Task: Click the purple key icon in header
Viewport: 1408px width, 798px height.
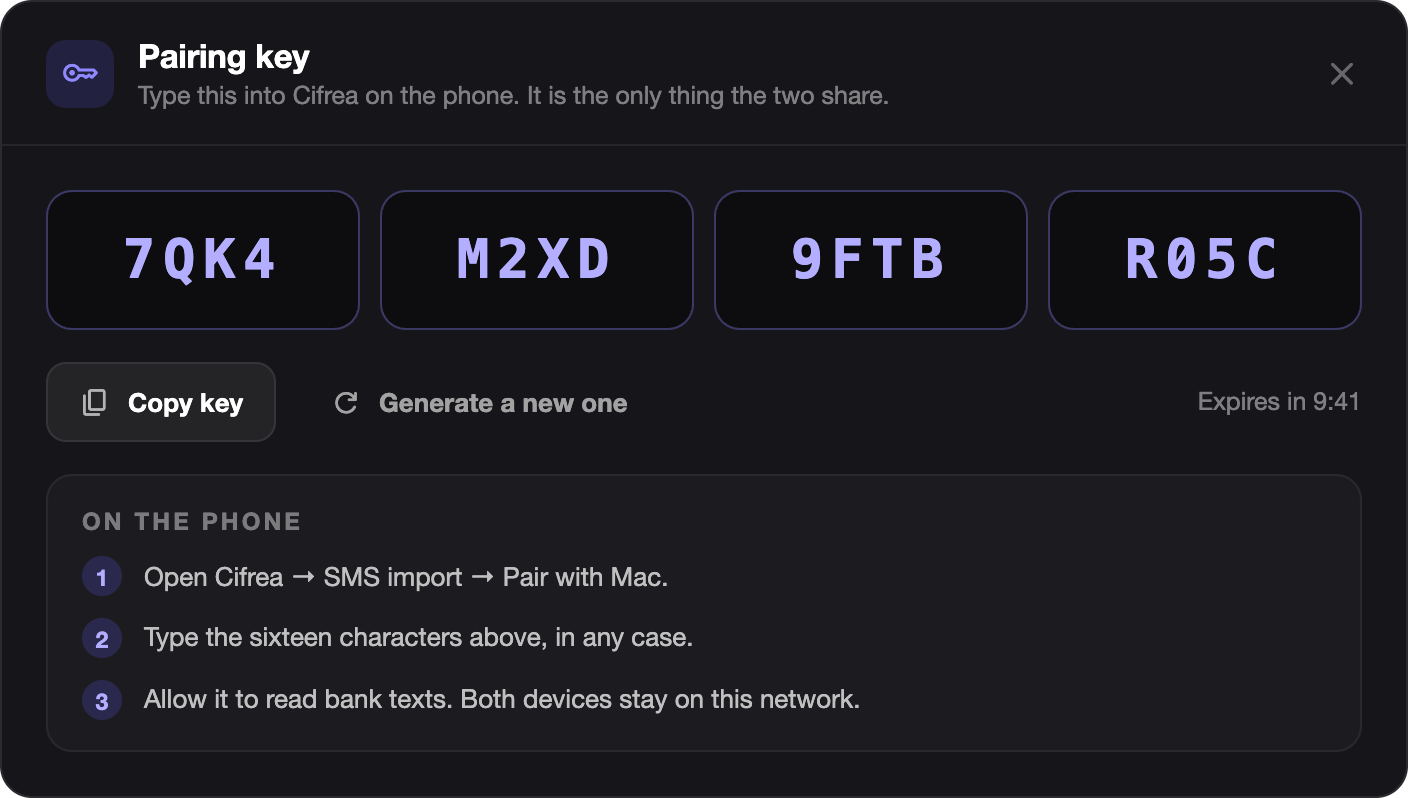Action: [x=80, y=74]
